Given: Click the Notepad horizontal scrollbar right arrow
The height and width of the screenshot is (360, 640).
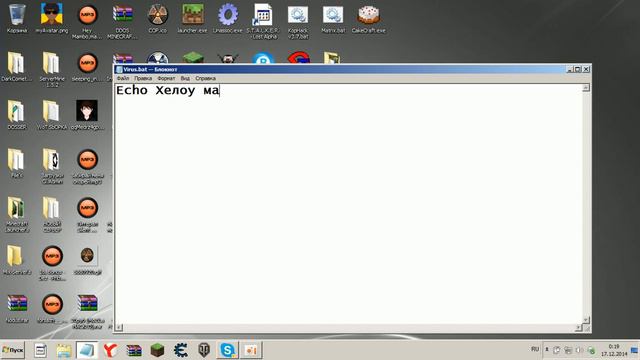Looking at the screenshot, I should point(578,327).
